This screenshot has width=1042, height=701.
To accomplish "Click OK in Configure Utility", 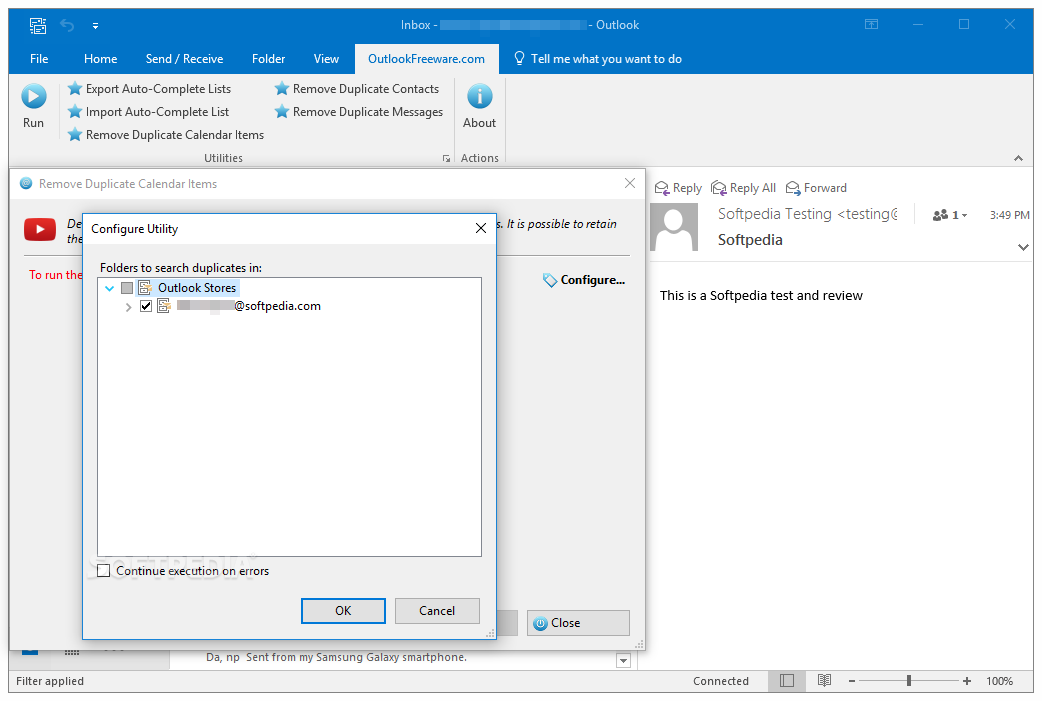I will (x=343, y=611).
